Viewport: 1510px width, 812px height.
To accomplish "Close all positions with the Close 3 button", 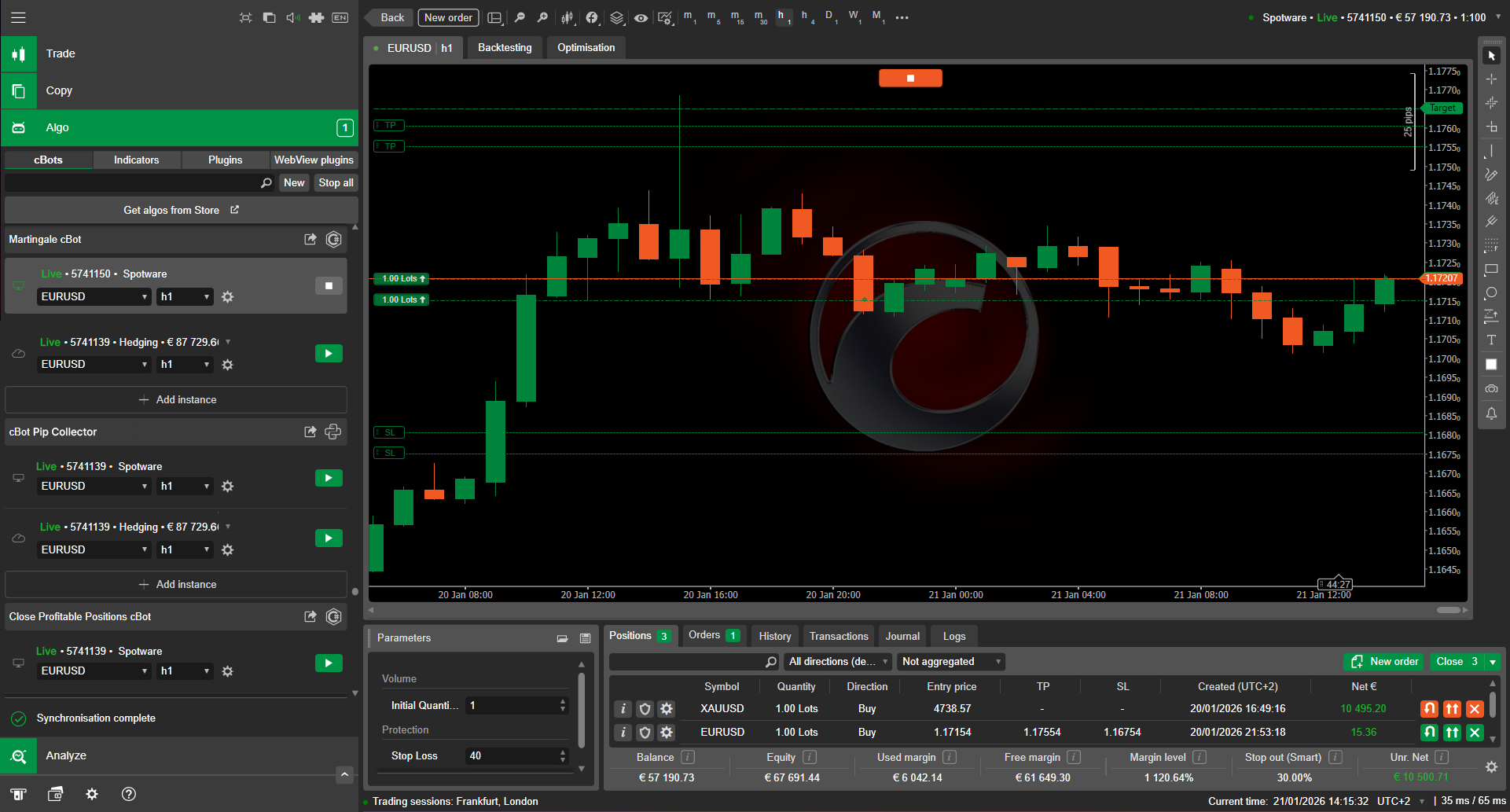I will tap(1453, 661).
